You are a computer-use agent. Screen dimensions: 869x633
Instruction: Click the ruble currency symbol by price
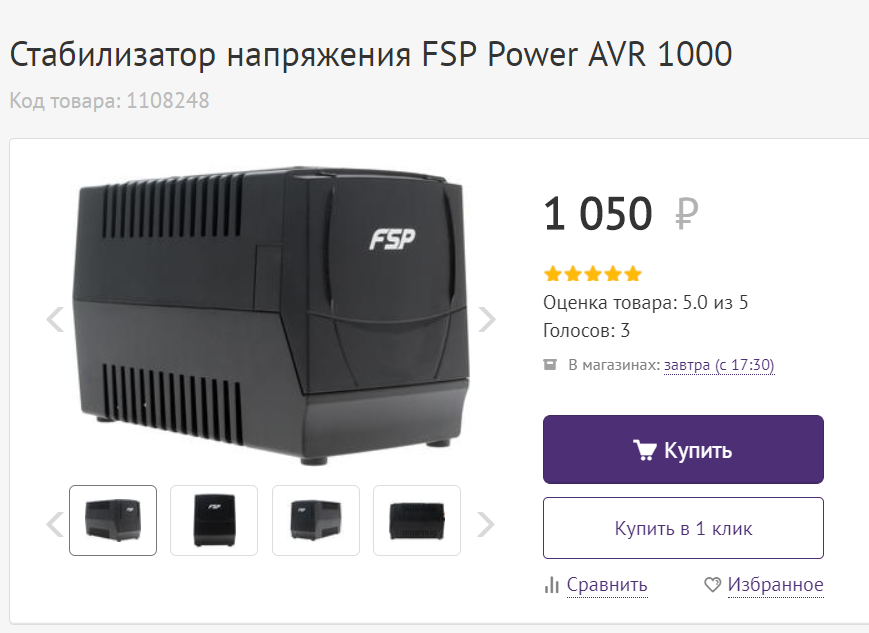[686, 214]
